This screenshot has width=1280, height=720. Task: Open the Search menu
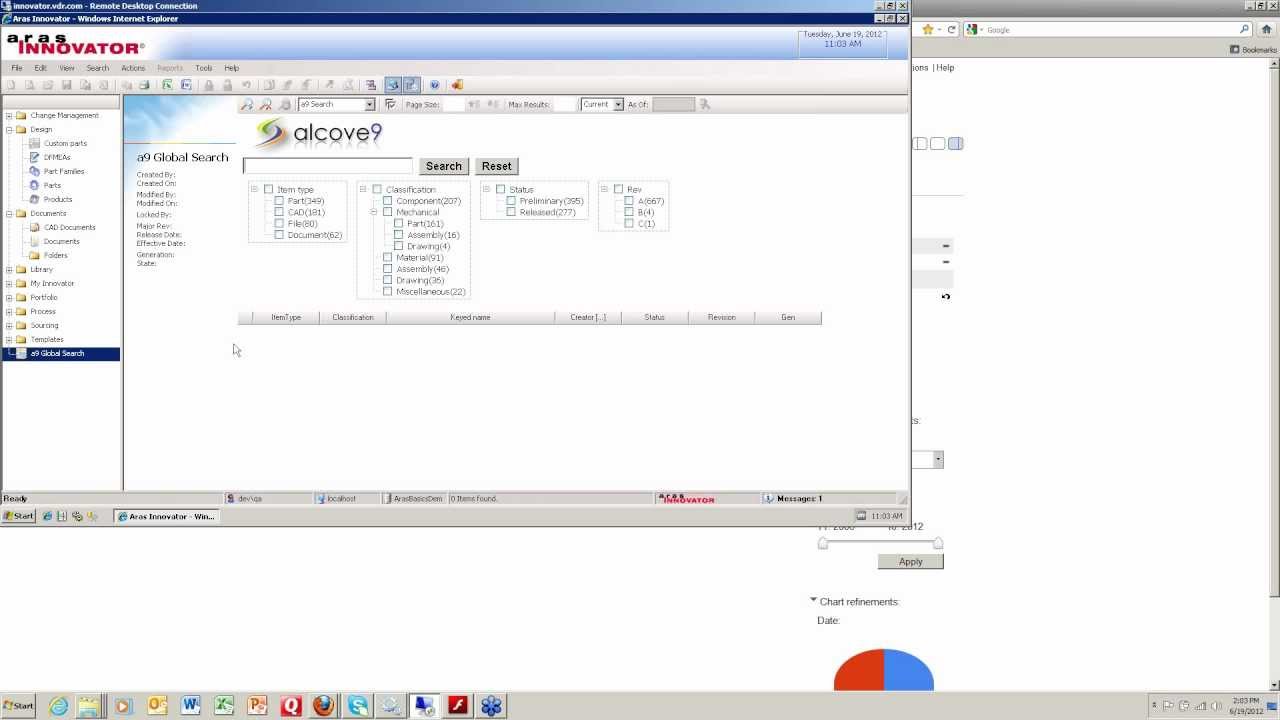pos(97,68)
